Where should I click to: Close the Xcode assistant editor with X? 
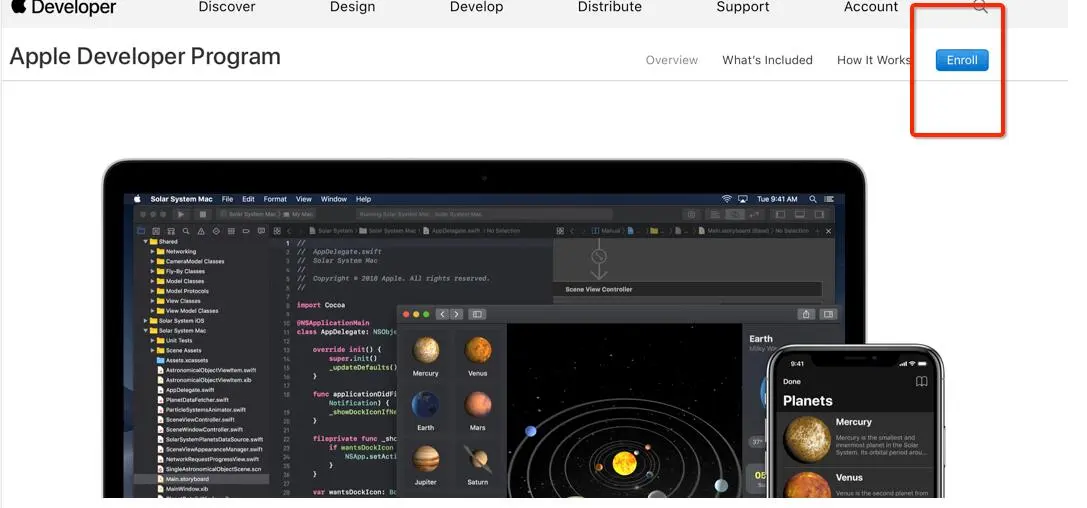pos(828,231)
